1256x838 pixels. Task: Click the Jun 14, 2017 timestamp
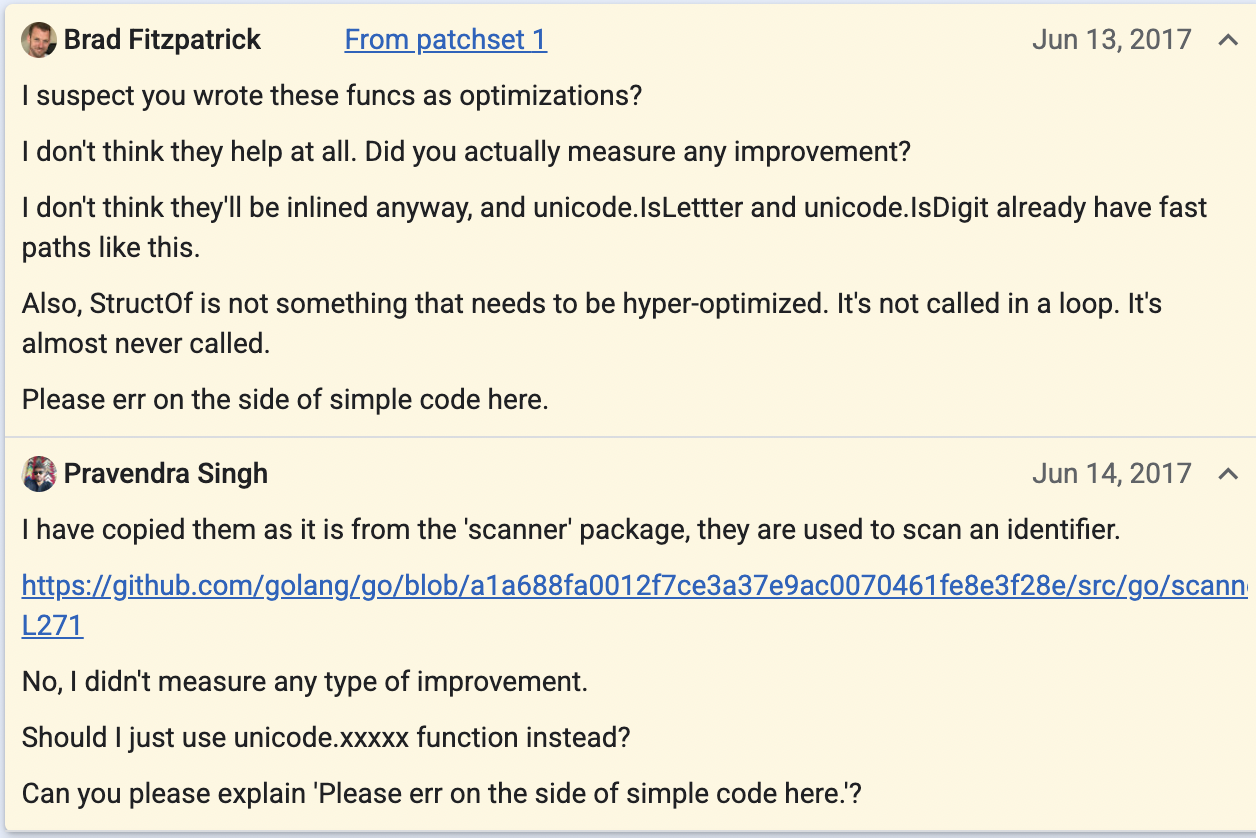pyautogui.click(x=1111, y=473)
